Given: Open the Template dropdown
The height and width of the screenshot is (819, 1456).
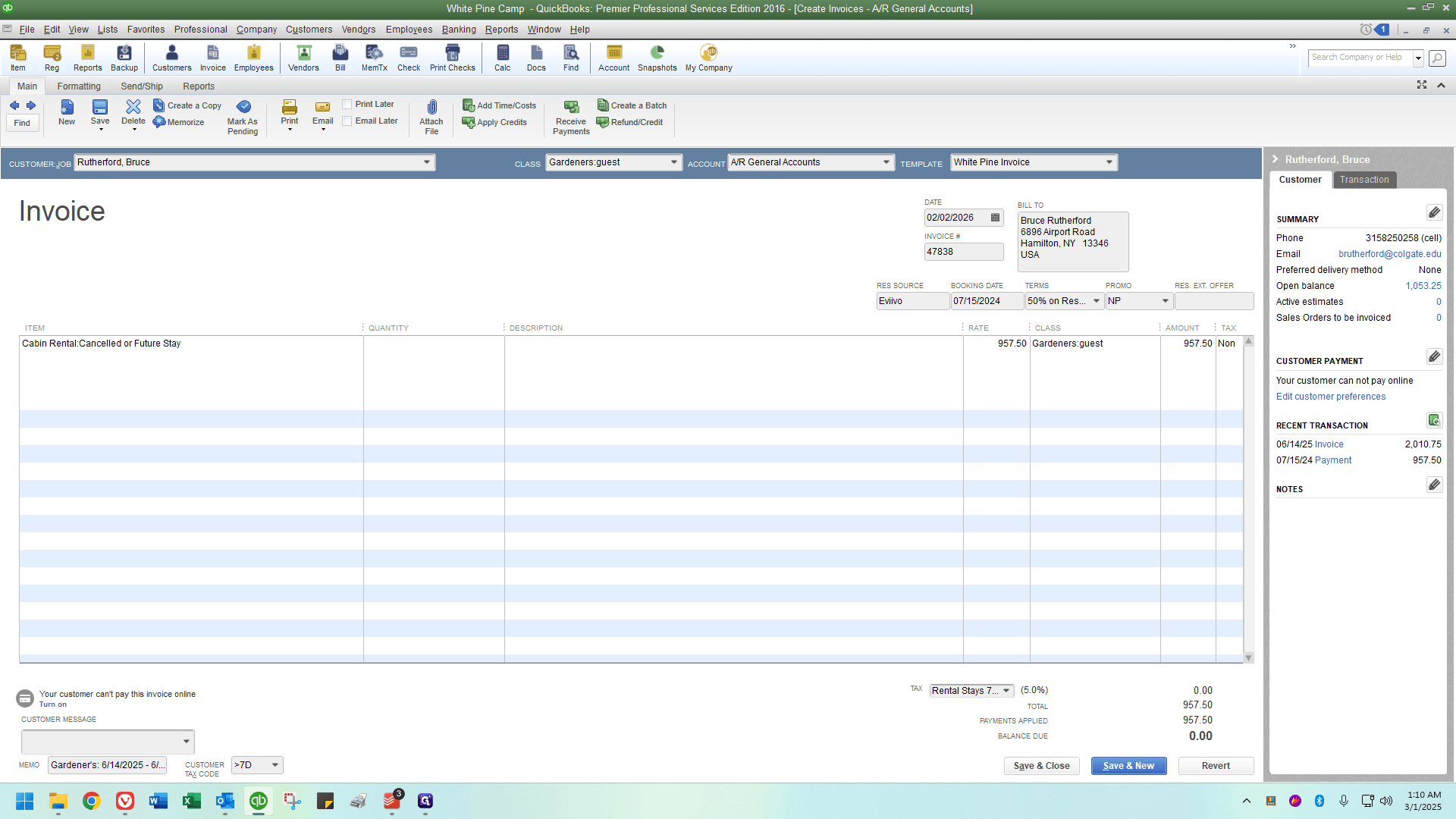Looking at the screenshot, I should 1109,162.
